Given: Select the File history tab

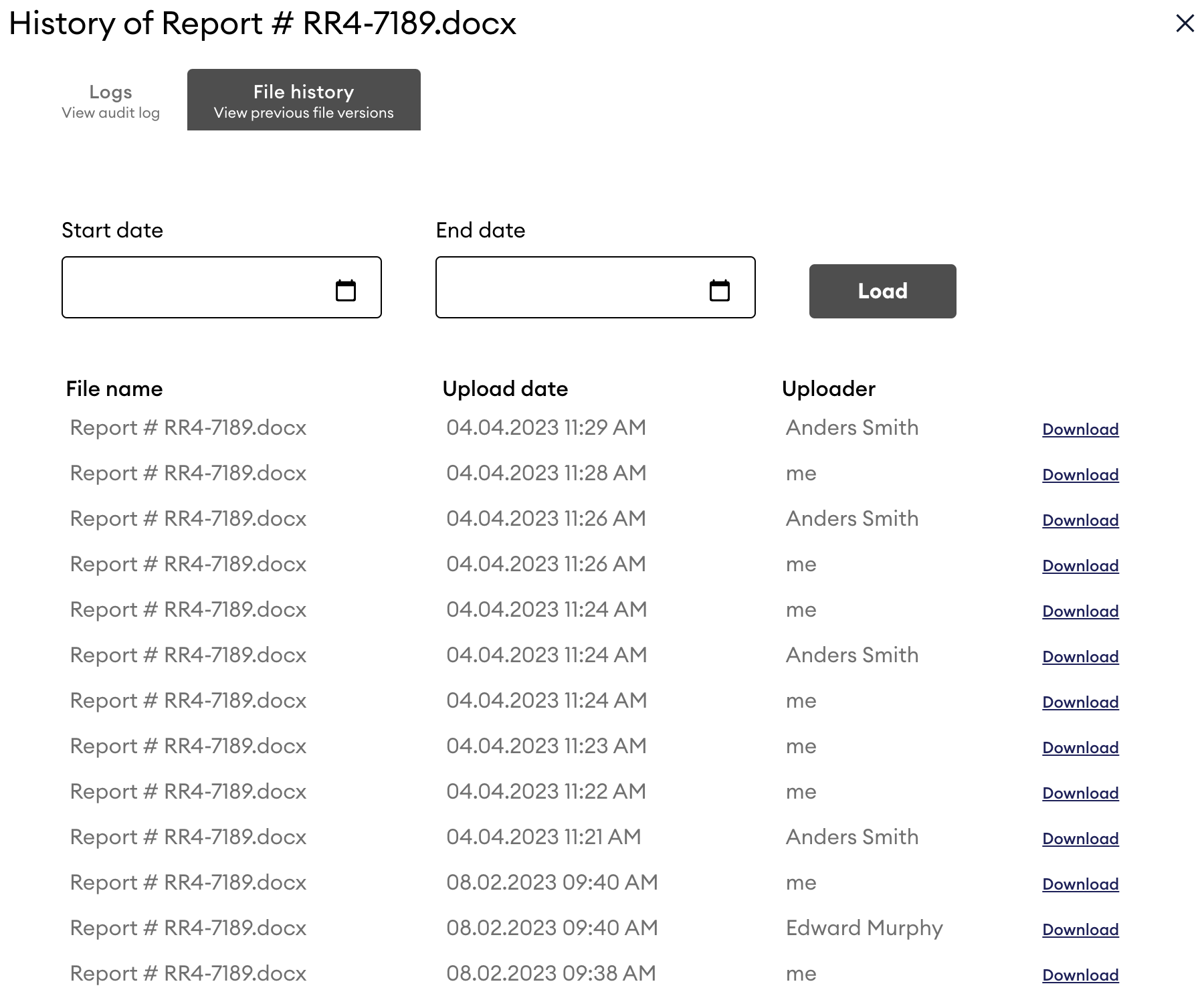Looking at the screenshot, I should click(x=304, y=100).
